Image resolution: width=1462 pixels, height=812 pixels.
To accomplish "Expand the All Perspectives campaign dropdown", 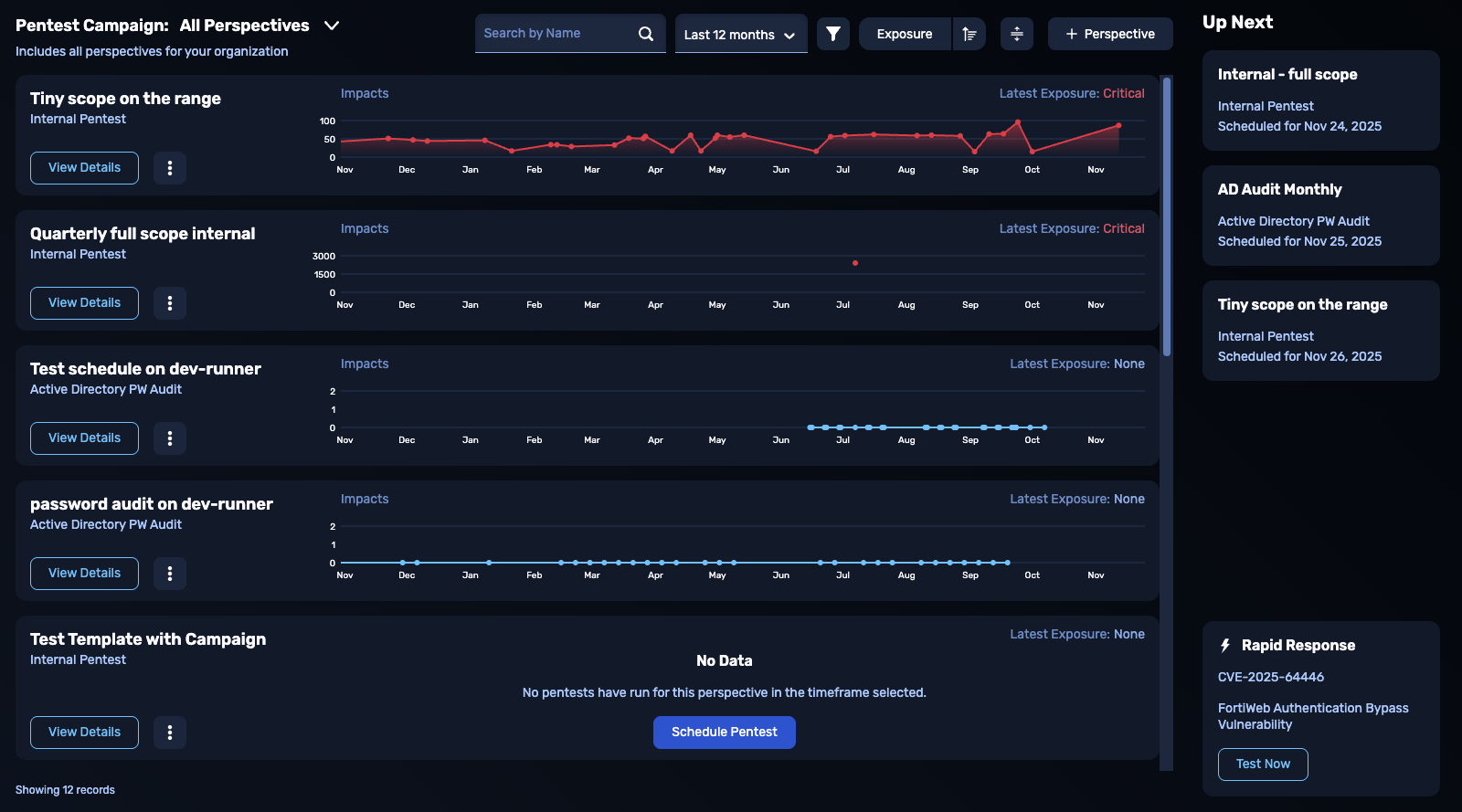I will tap(332, 26).
